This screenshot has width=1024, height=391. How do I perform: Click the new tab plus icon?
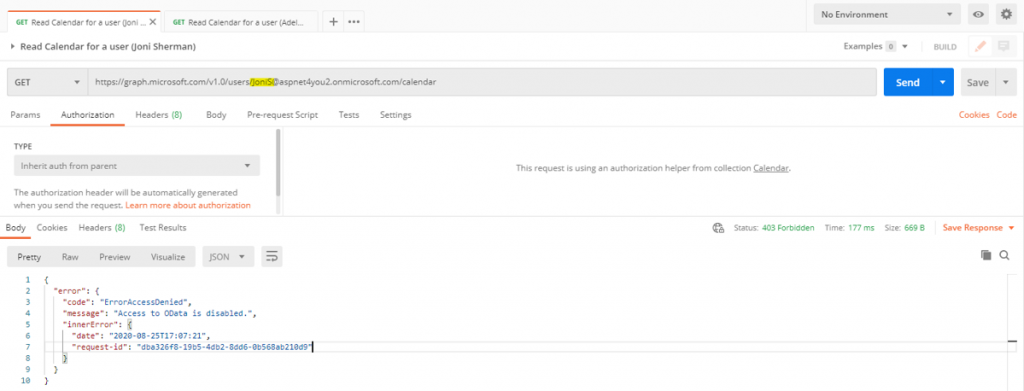point(333,22)
